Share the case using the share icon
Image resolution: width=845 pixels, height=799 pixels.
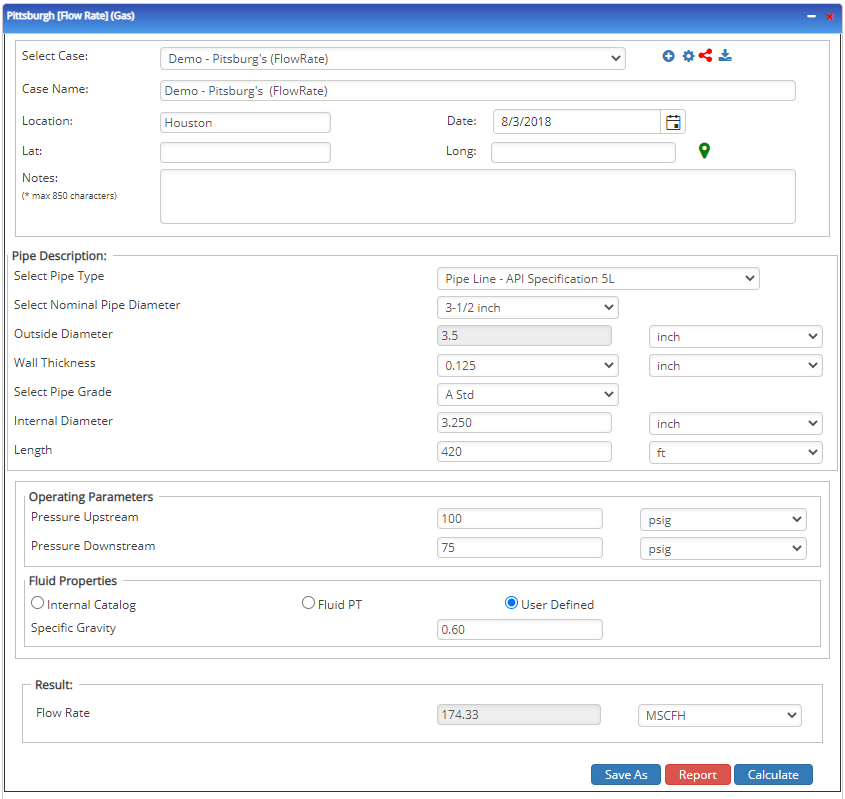coord(706,56)
